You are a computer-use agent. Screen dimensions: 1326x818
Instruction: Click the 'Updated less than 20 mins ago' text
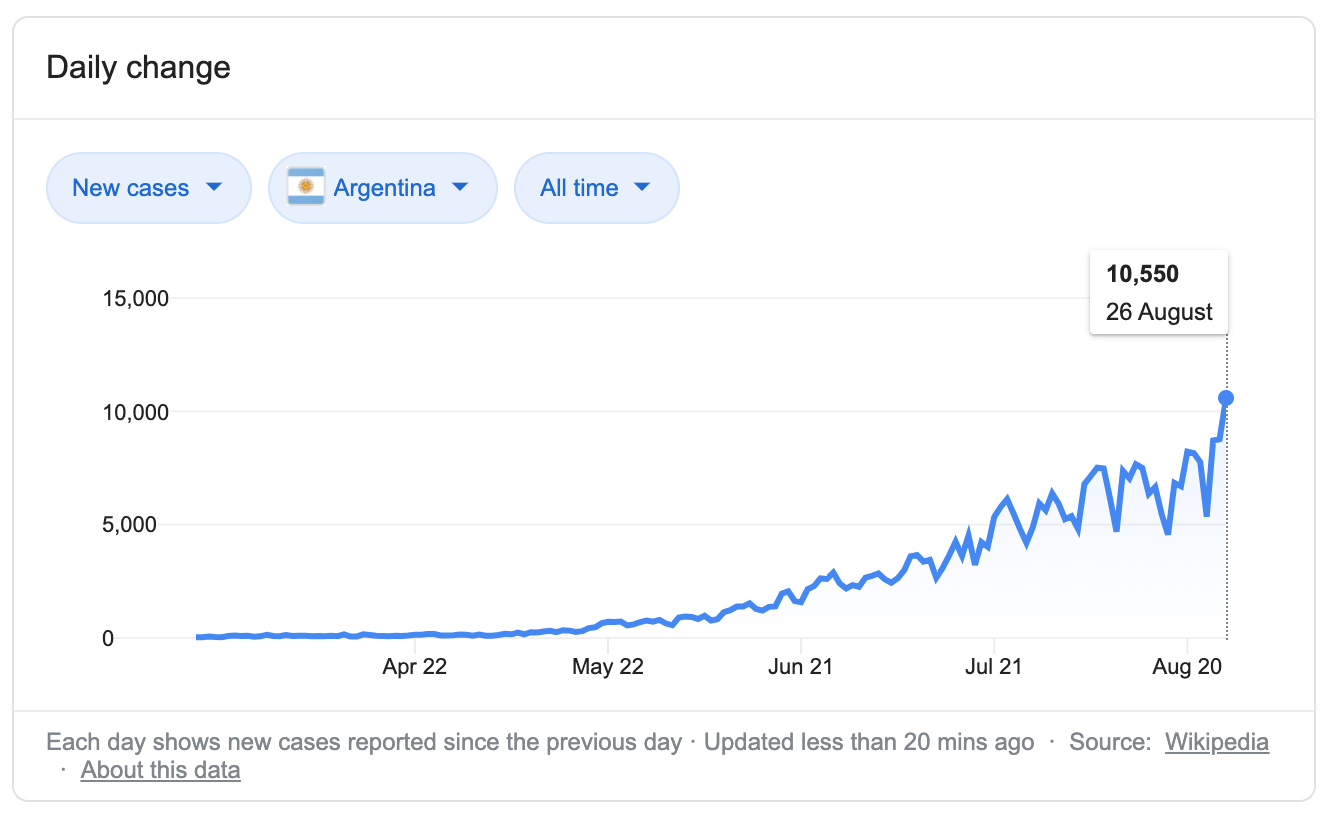point(869,742)
